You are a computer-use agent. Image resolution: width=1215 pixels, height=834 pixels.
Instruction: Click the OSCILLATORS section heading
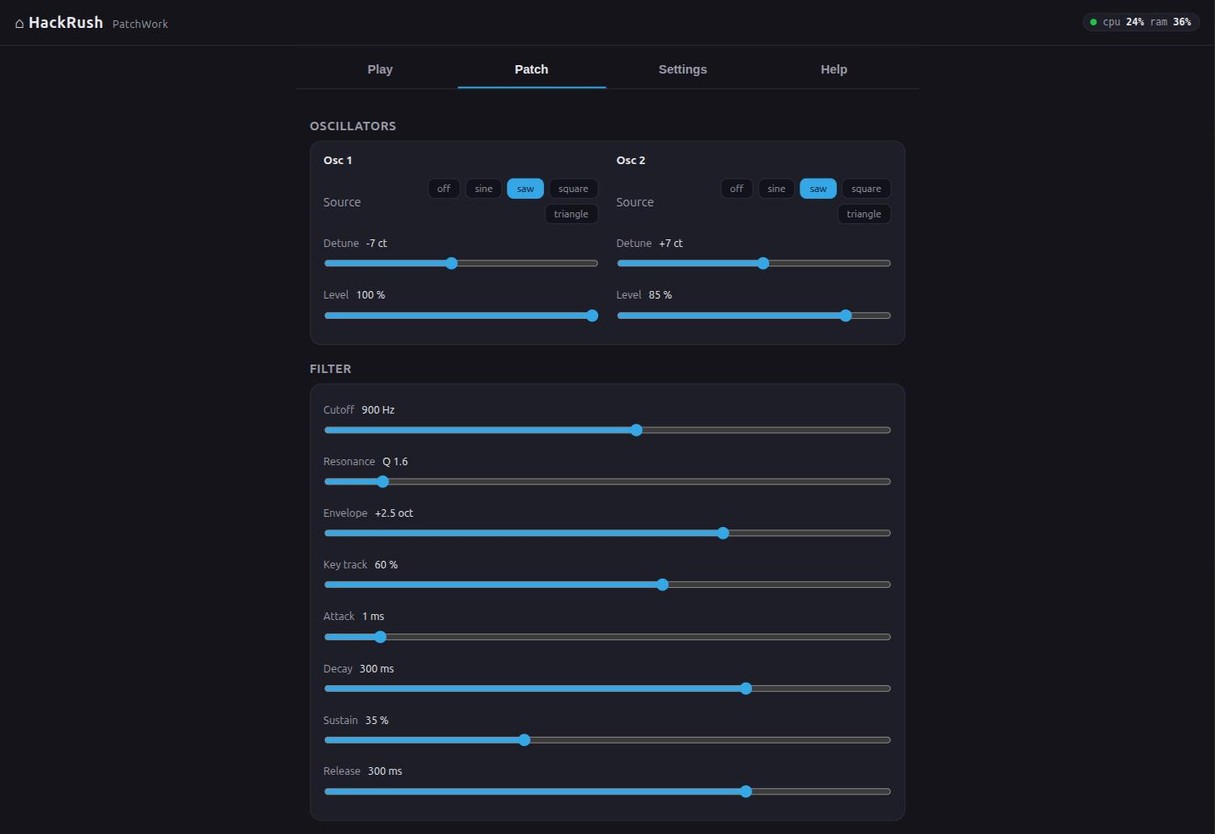[353, 126]
